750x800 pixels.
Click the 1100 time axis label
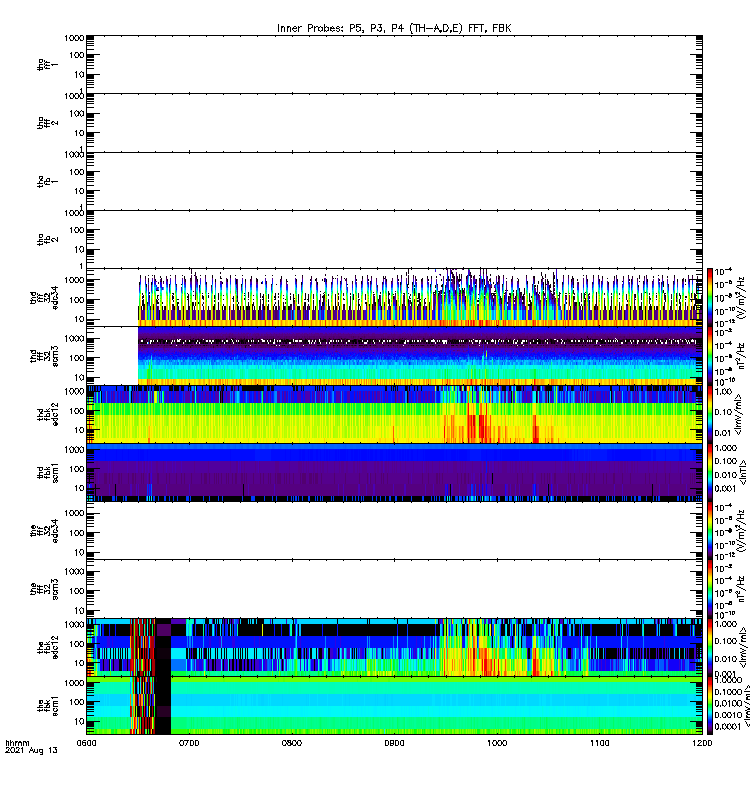(599, 743)
